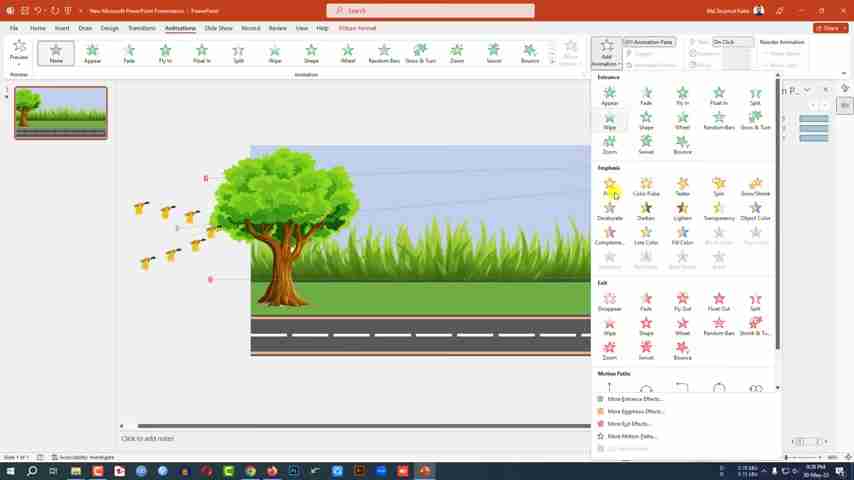854x480 pixels.
Task: Apply the Bounce exit animation
Action: coord(682,350)
